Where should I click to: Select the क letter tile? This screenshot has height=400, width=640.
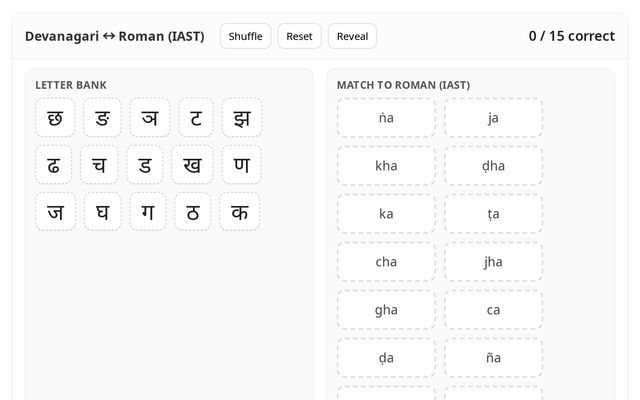click(x=240, y=212)
